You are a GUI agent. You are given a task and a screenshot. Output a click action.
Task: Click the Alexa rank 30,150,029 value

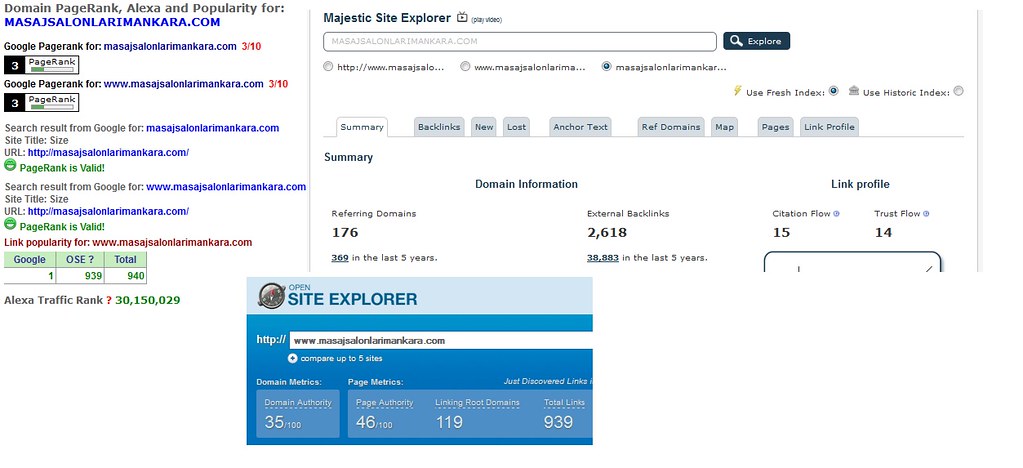point(147,300)
